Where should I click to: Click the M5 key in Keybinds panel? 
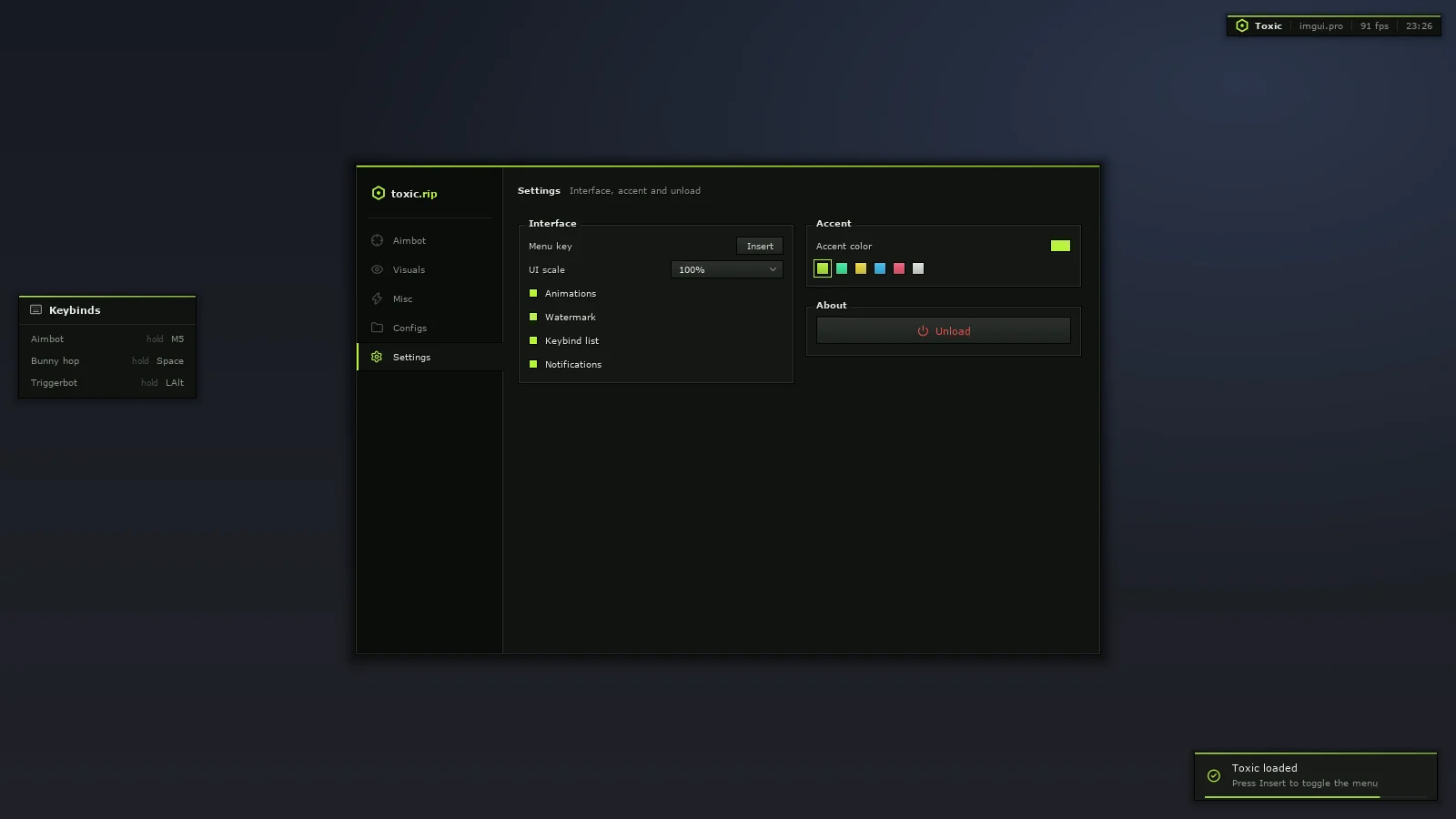(177, 339)
